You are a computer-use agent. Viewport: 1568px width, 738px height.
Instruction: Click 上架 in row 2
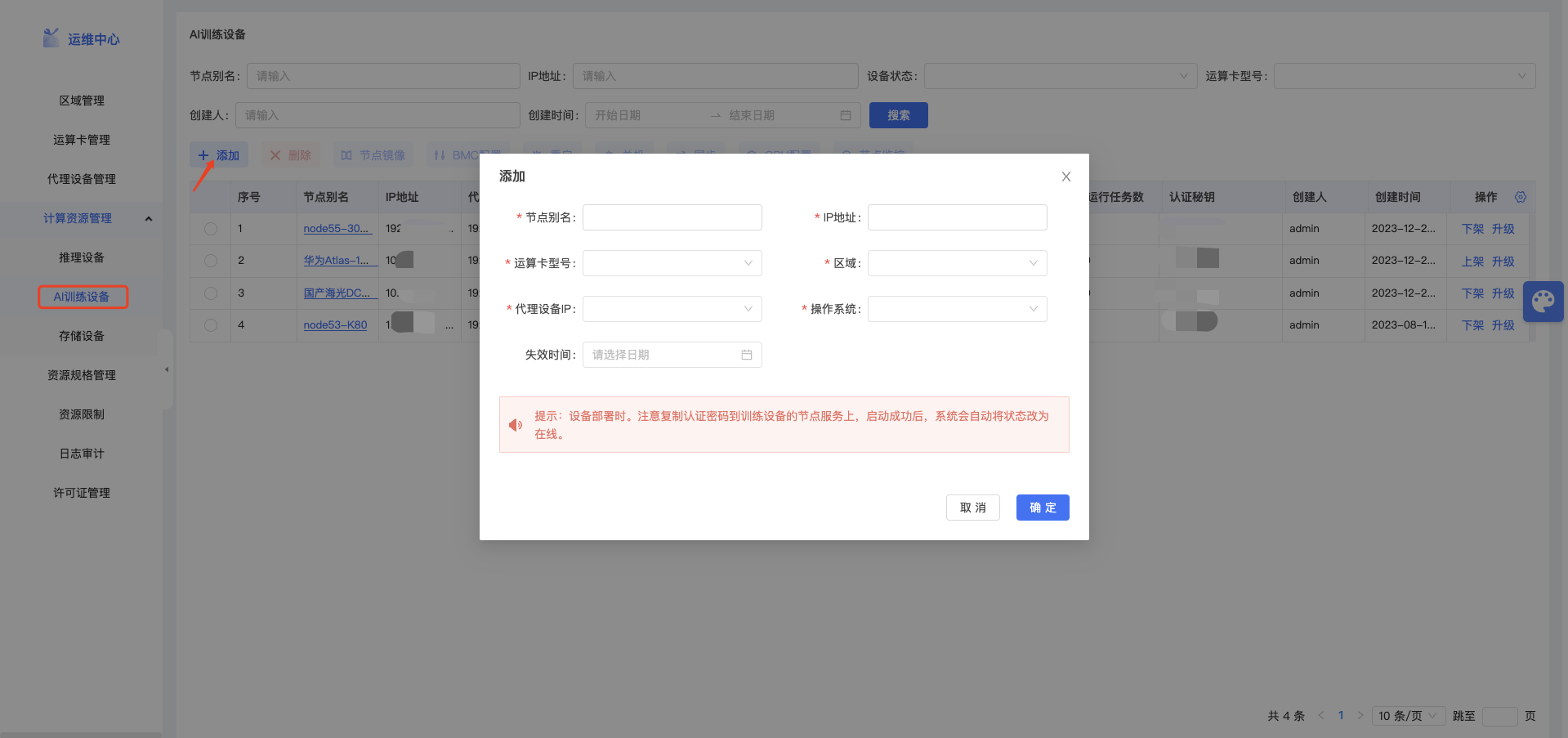pyautogui.click(x=1472, y=262)
